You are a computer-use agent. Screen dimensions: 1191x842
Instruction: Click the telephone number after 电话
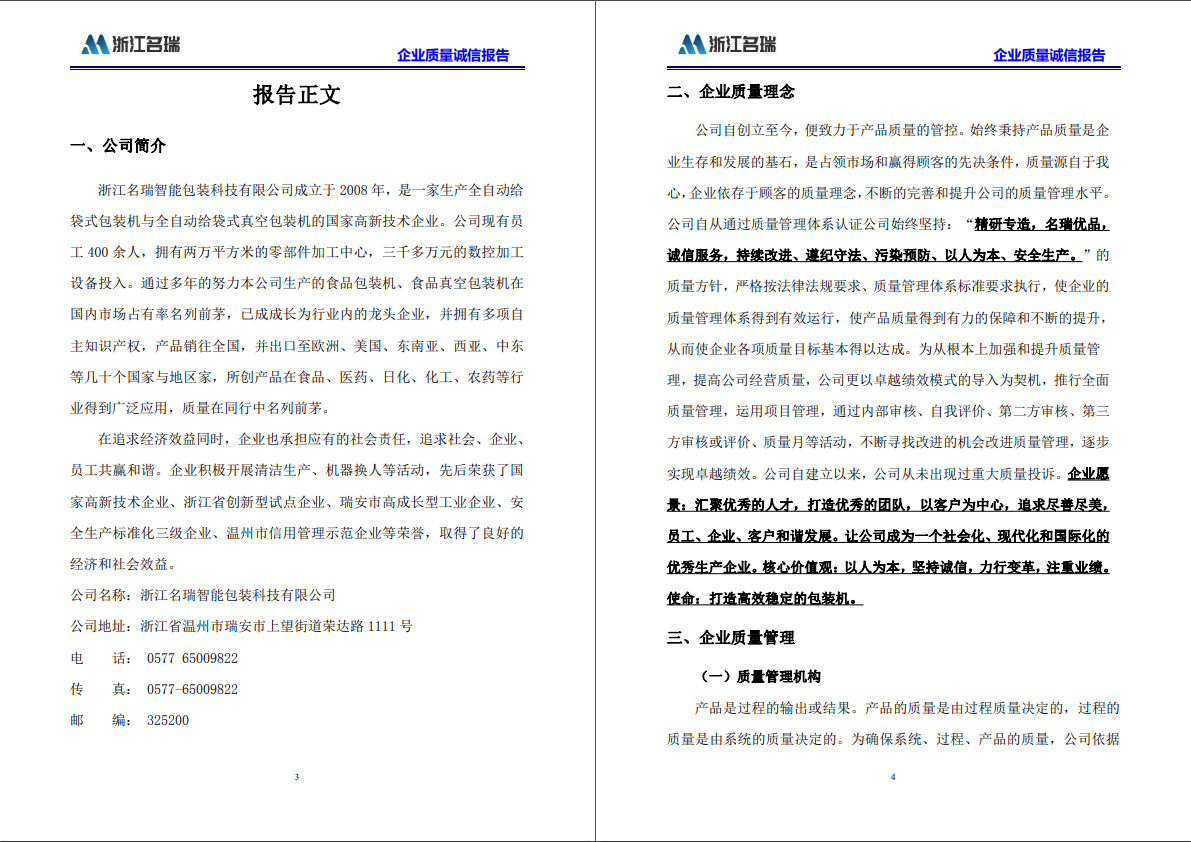192,659
